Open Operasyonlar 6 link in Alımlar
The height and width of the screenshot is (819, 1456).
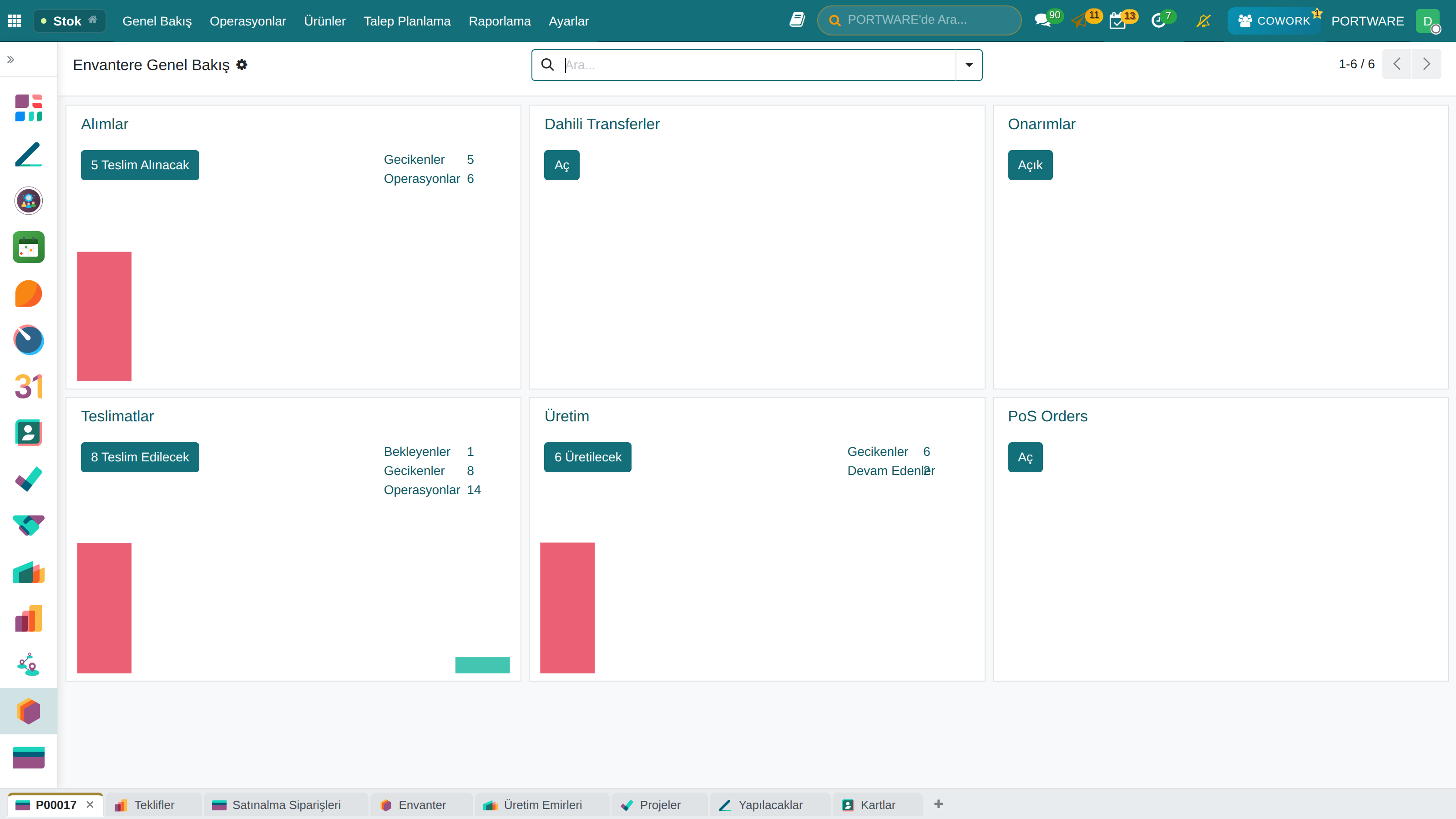click(x=429, y=179)
